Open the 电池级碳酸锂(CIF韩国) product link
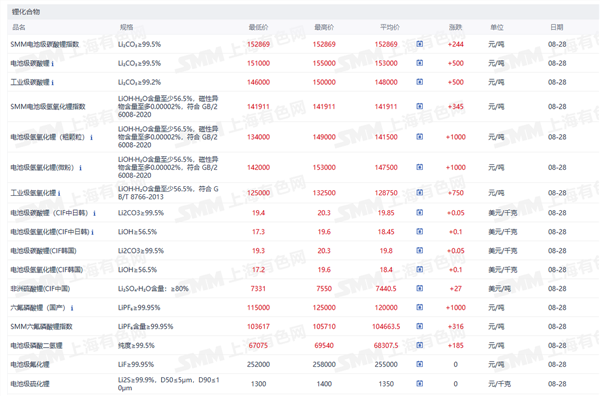The height and width of the screenshot is (396, 600). pos(43,251)
